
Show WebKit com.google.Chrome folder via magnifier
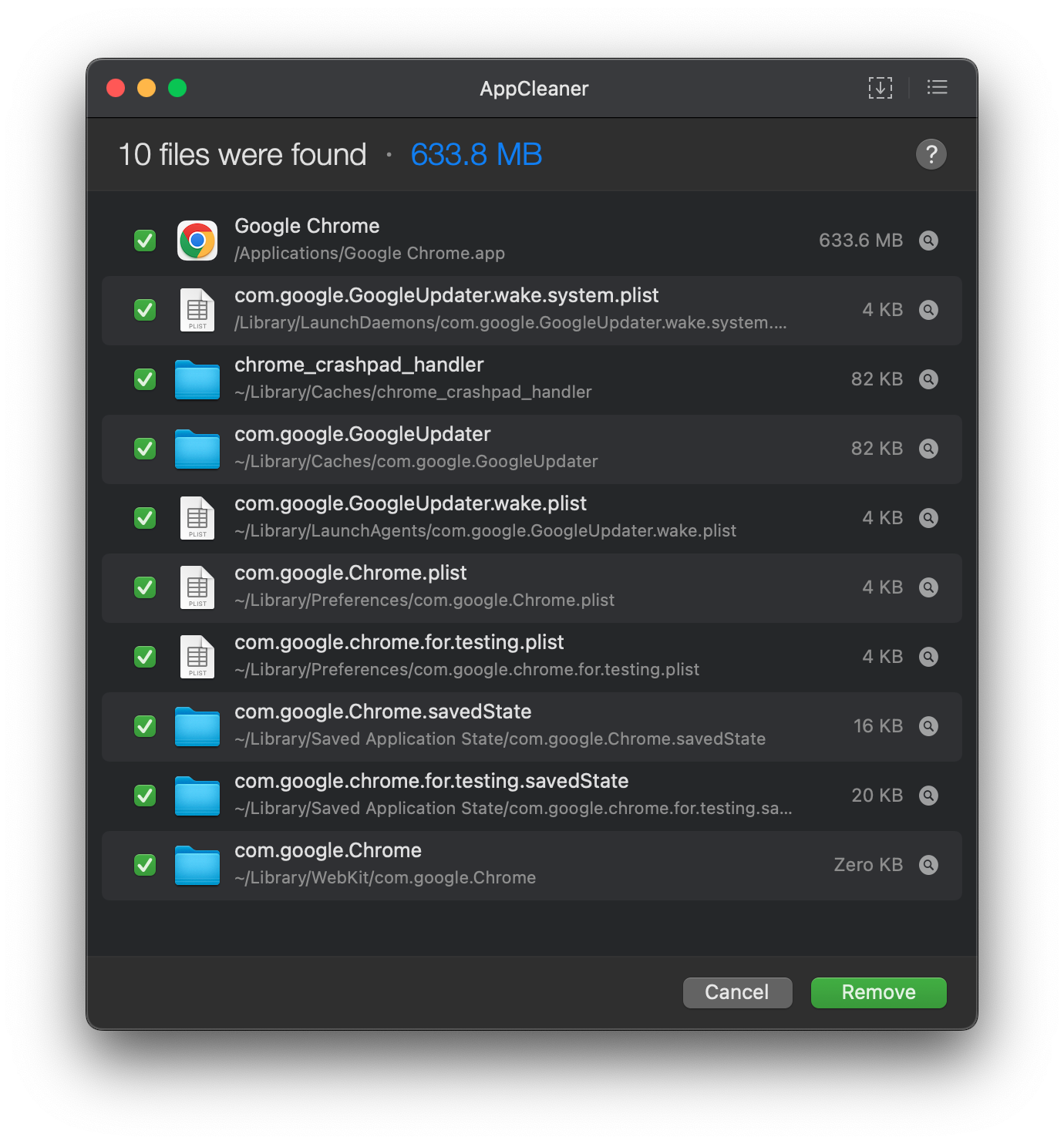[x=928, y=865]
